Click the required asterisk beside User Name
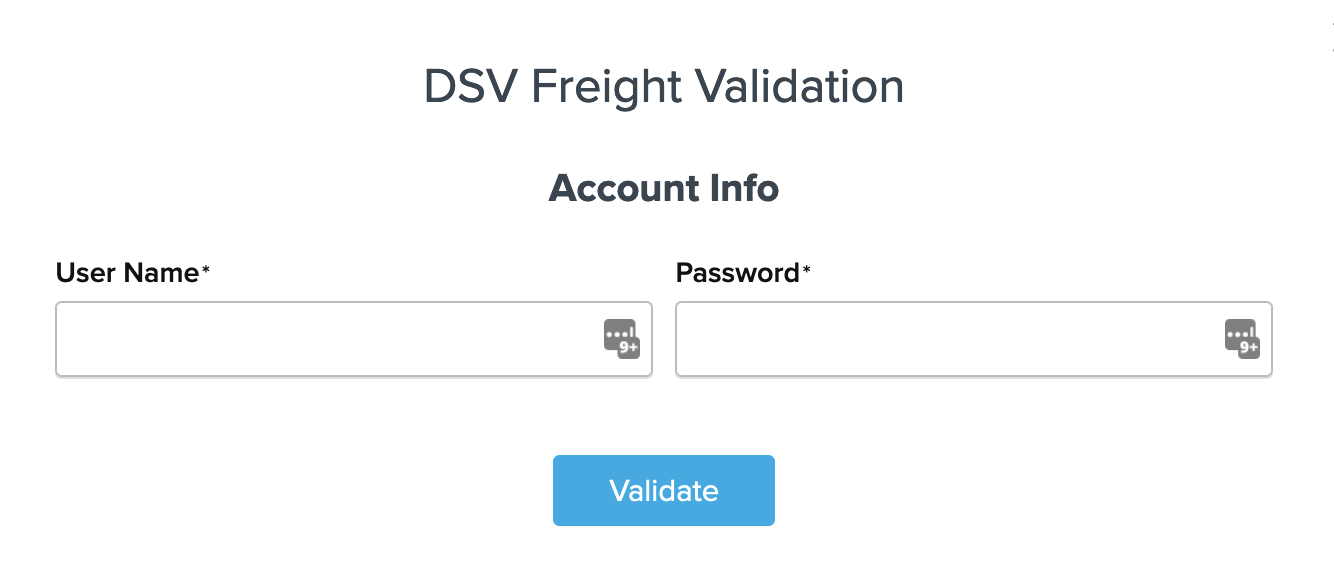This screenshot has height=588, width=1334. click(206, 270)
